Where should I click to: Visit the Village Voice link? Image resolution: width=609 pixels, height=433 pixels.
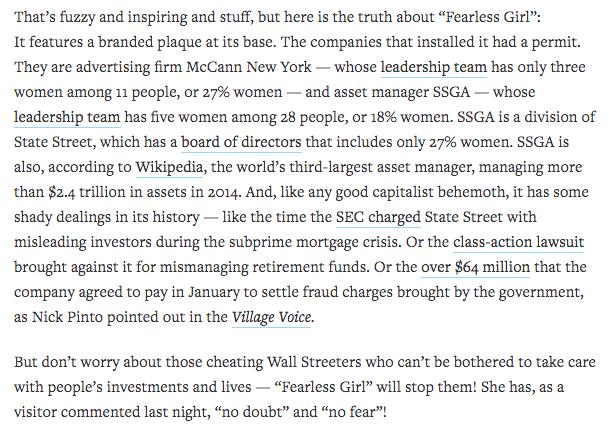click(x=271, y=317)
